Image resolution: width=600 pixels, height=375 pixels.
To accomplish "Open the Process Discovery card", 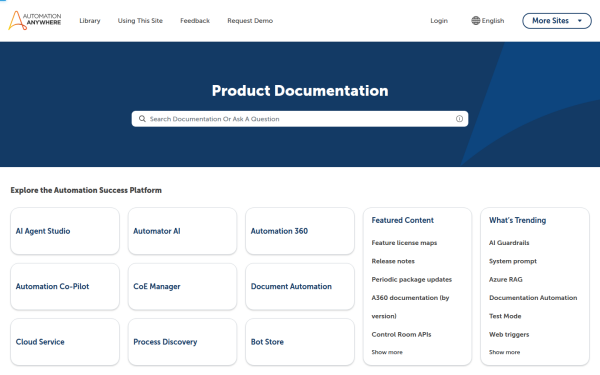I will click(x=183, y=342).
